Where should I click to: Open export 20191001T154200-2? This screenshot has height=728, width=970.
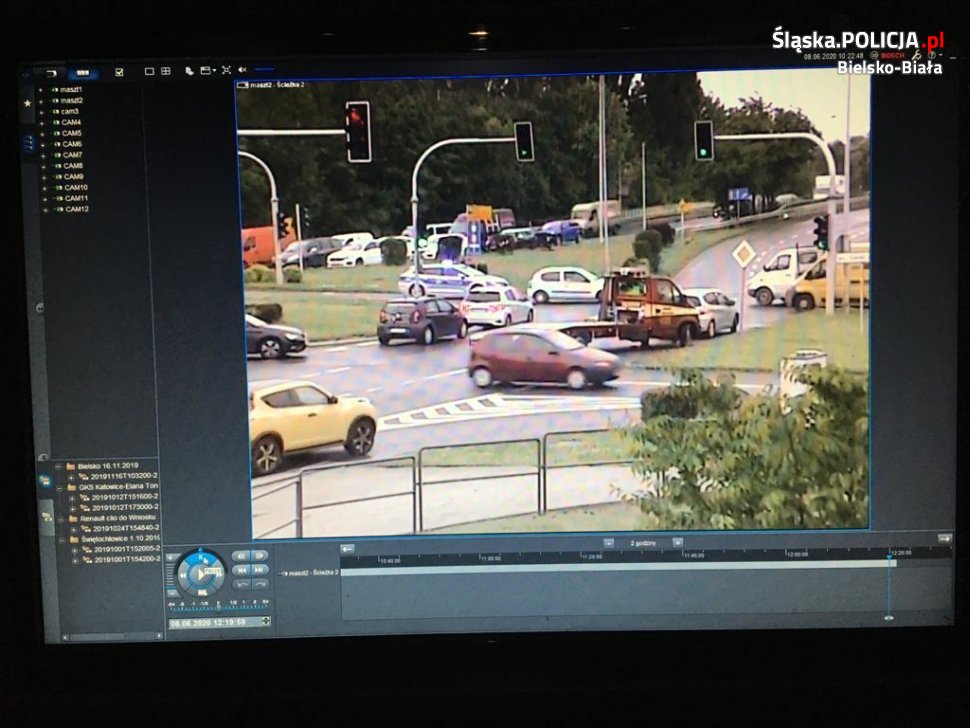(x=127, y=560)
